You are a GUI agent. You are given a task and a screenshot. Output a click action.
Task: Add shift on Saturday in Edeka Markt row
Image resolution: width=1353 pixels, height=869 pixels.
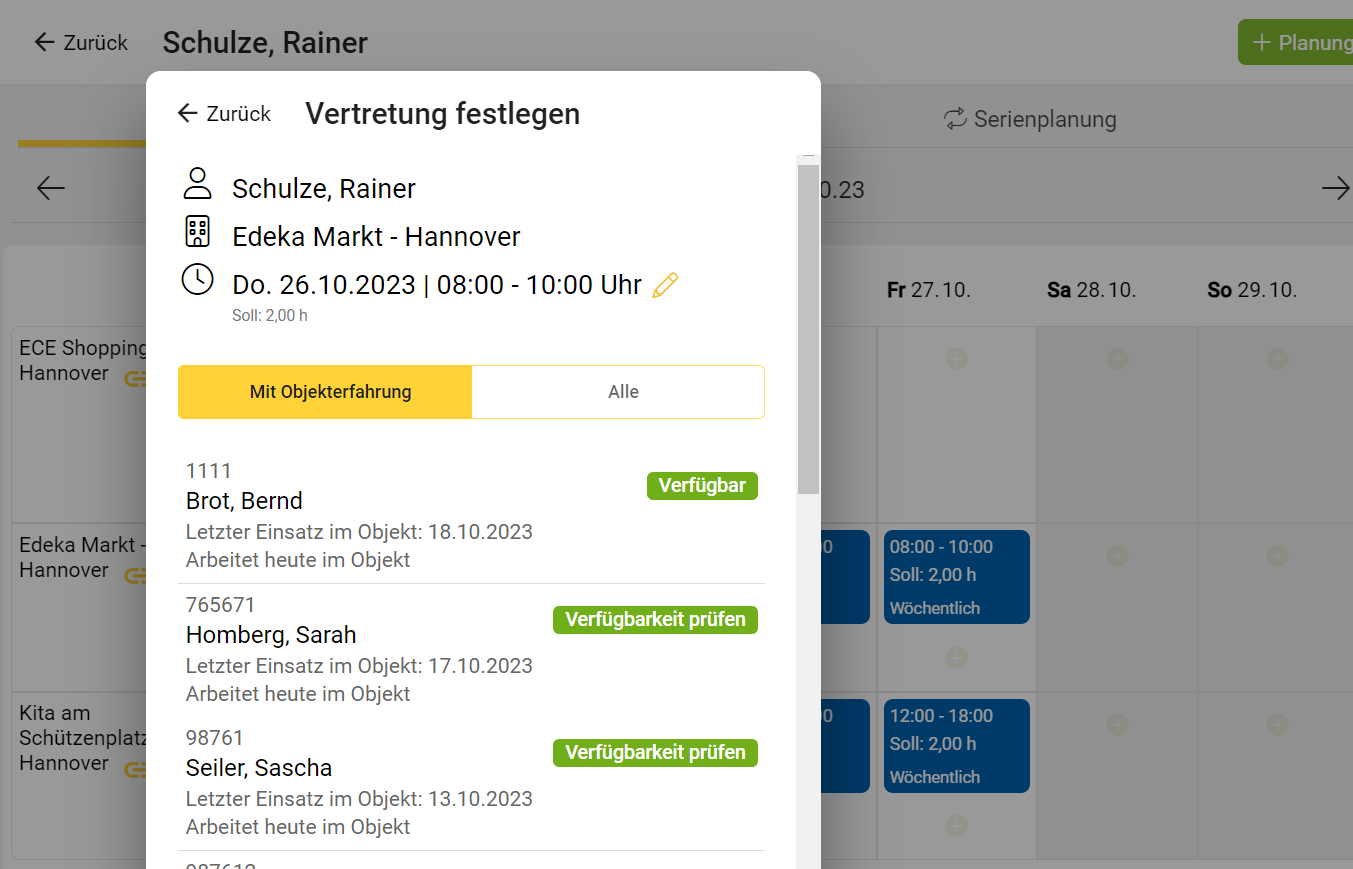click(x=1117, y=555)
